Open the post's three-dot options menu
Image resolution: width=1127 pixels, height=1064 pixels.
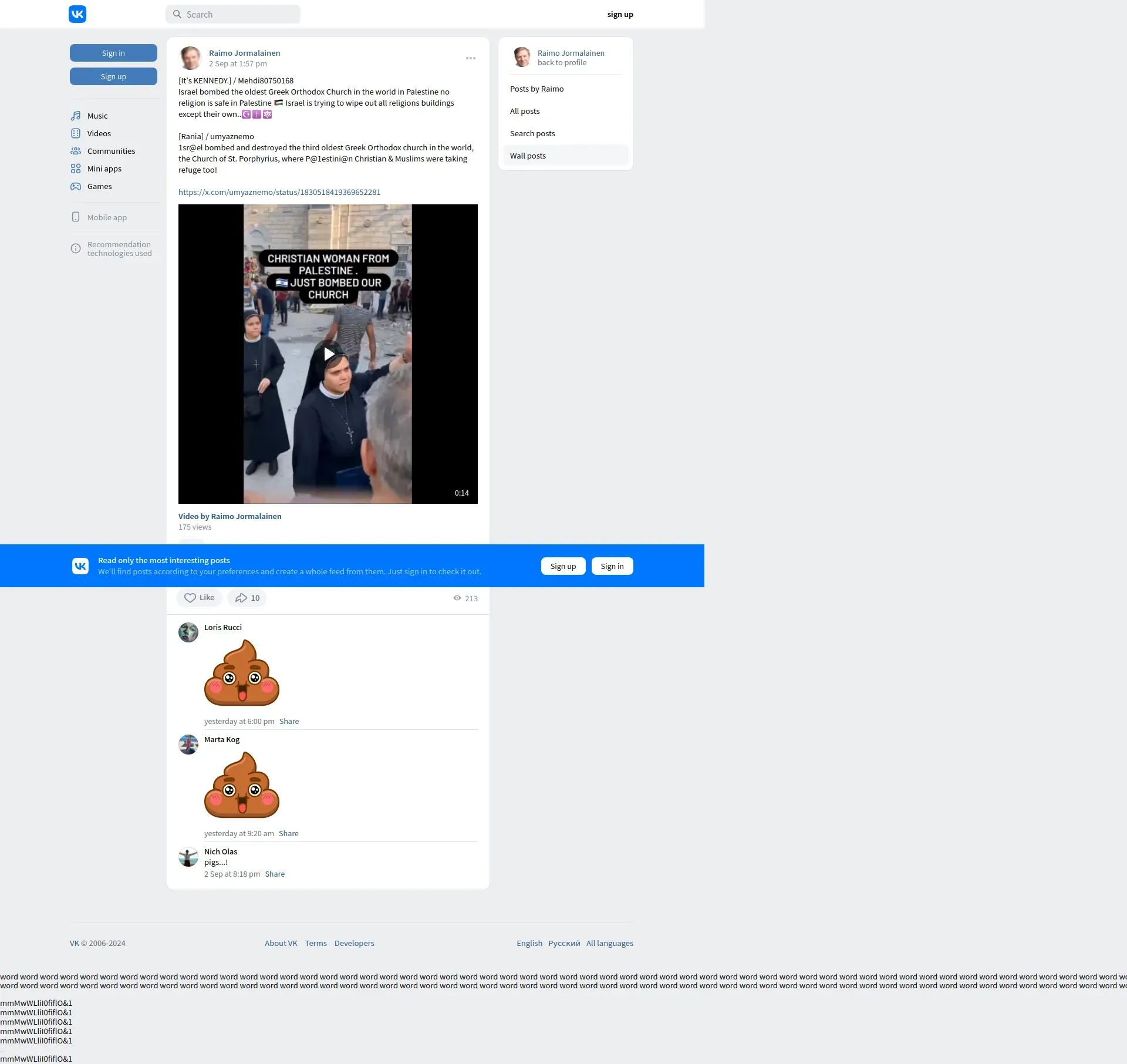click(470, 58)
